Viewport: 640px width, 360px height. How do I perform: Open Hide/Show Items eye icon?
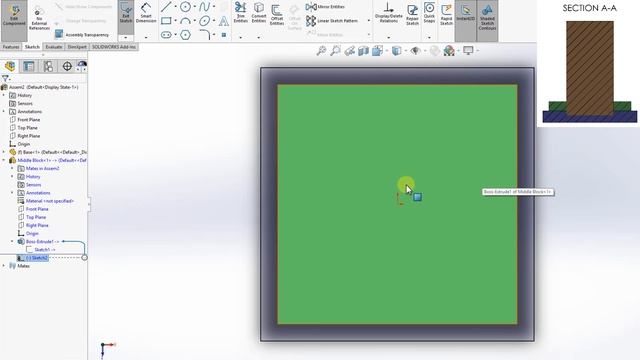pyautogui.click(x=415, y=51)
